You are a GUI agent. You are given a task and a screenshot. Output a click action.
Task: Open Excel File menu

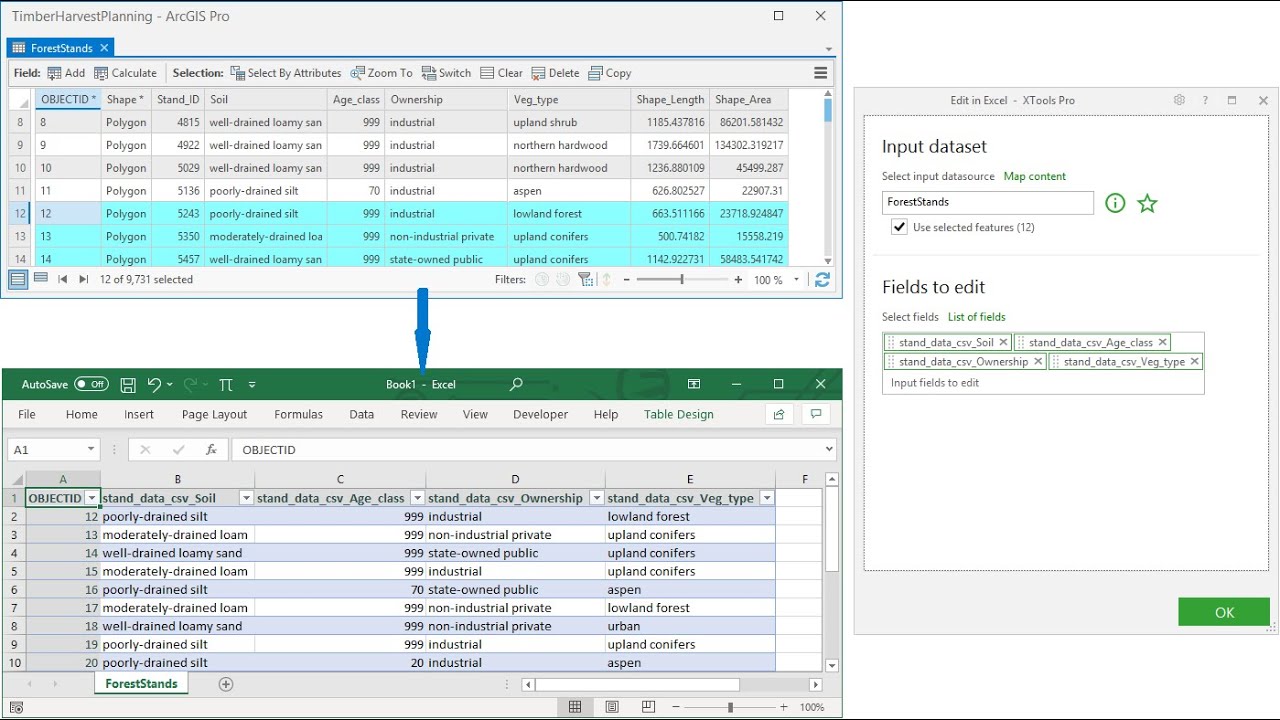27,414
